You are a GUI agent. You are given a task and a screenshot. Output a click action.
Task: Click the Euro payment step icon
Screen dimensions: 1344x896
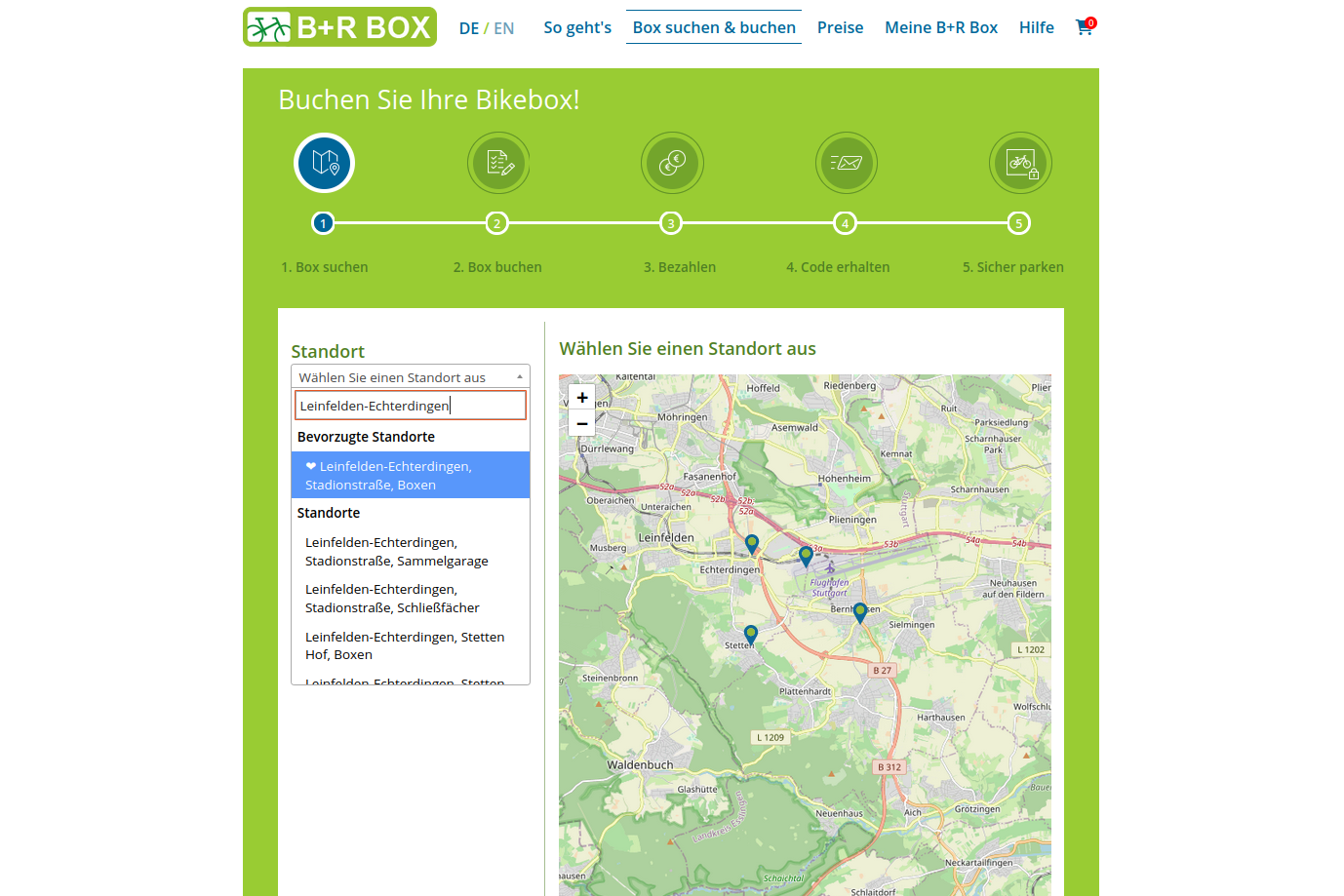(672, 163)
